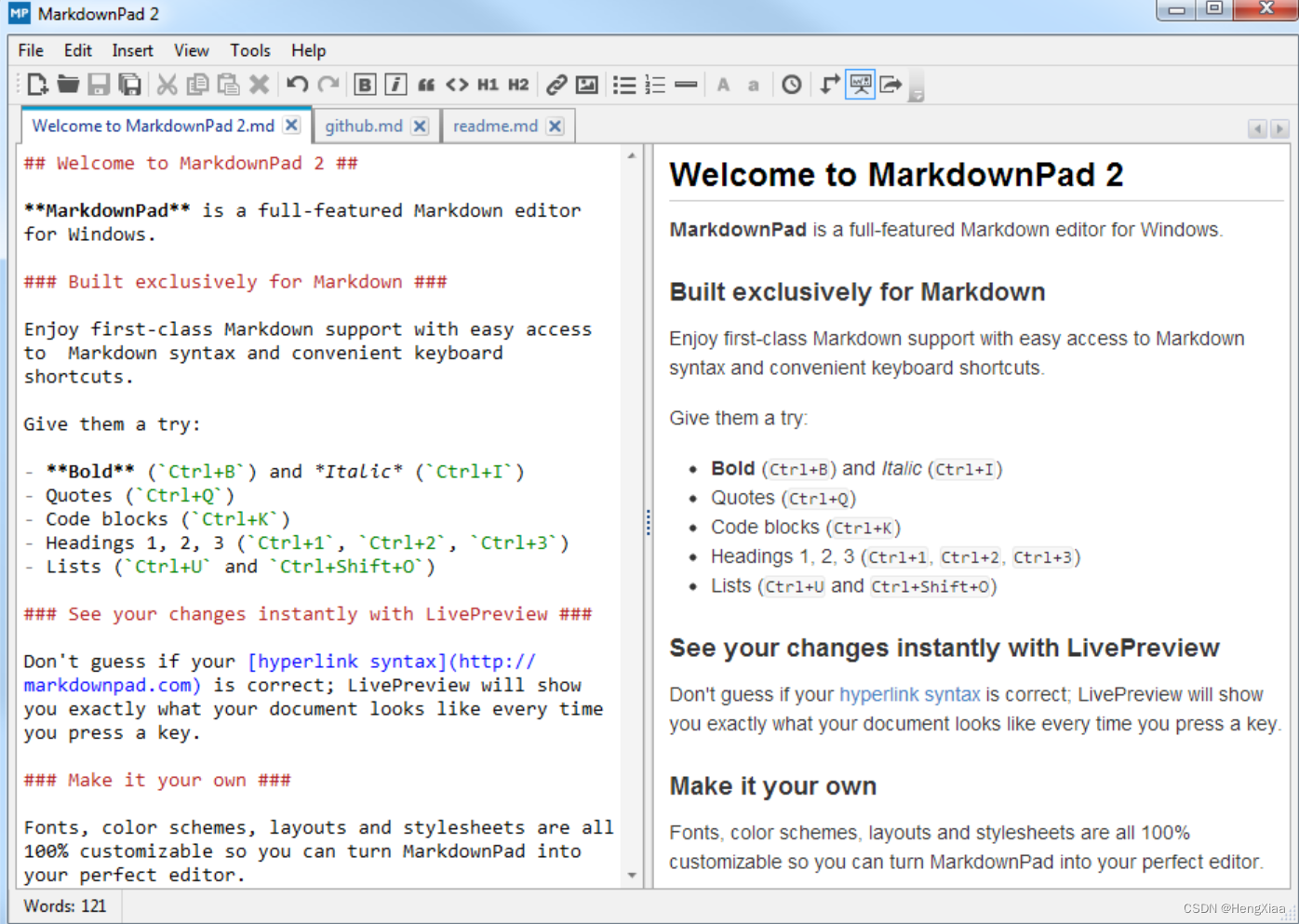Open the toolbar overflow options arrow
Screen dimensions: 1299x924
(917, 94)
